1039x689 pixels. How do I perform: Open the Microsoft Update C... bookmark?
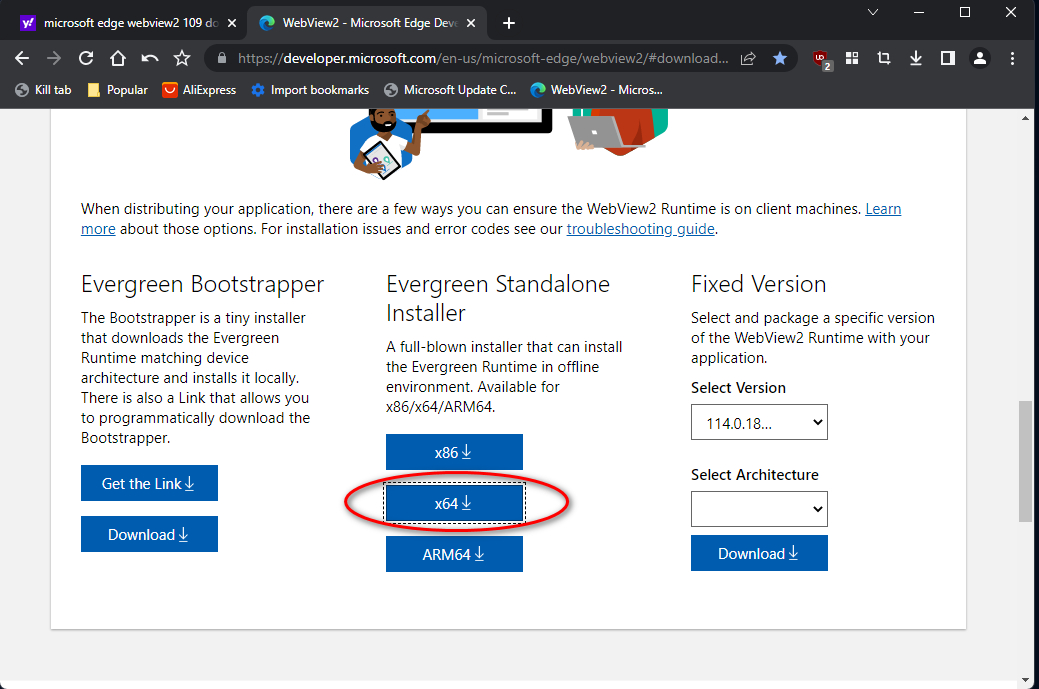450,90
